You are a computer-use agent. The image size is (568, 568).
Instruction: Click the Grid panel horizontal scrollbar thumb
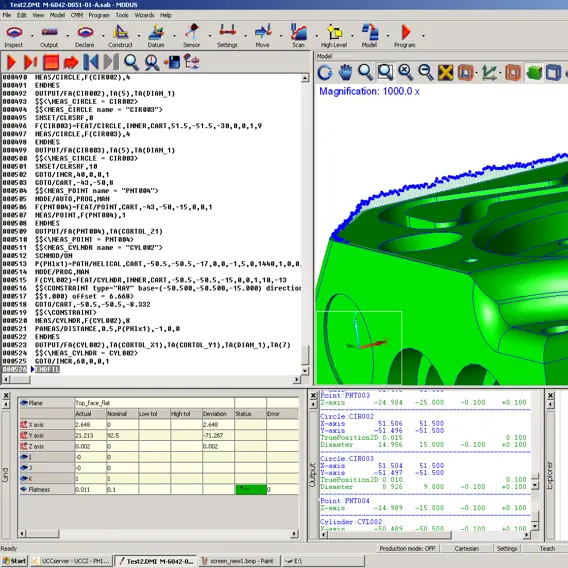click(43, 534)
